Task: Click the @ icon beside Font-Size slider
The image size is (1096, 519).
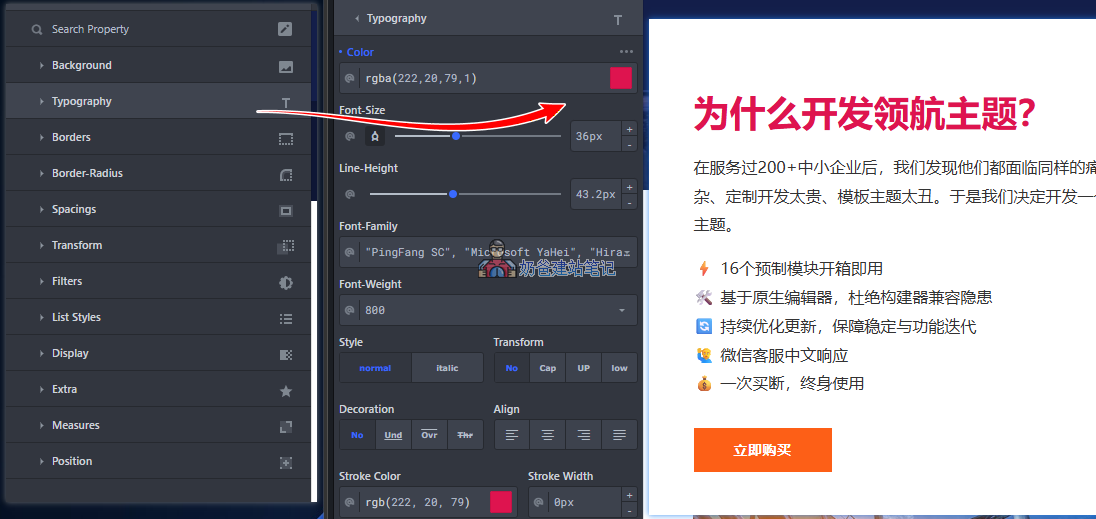Action: 349,136
